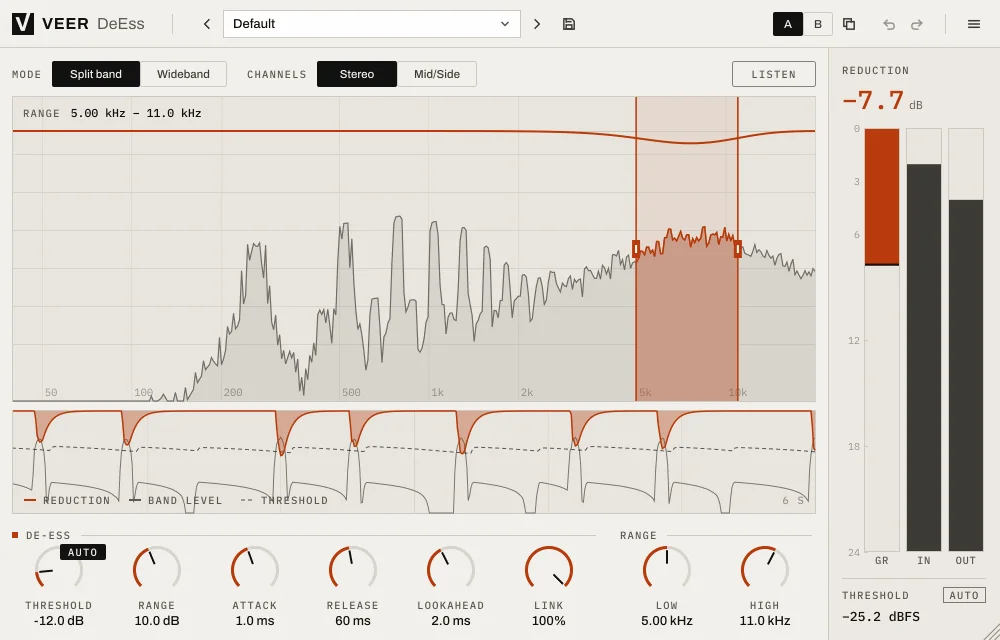Viewport: 1000px width, 640px height.
Task: Select Split band mode
Action: pos(96,74)
